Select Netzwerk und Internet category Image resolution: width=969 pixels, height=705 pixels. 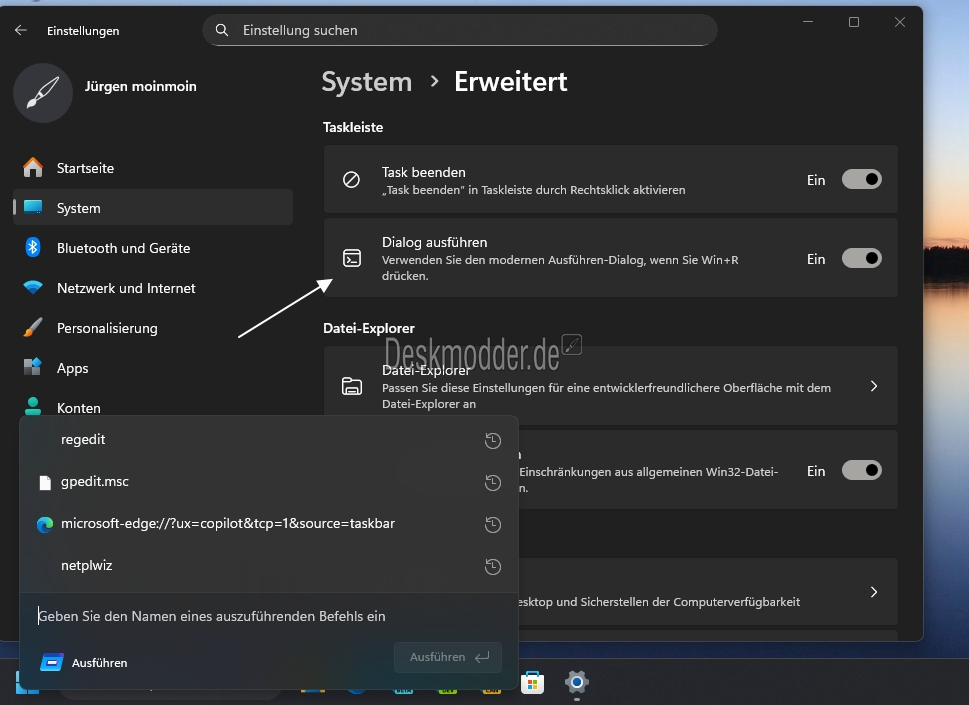pos(126,288)
